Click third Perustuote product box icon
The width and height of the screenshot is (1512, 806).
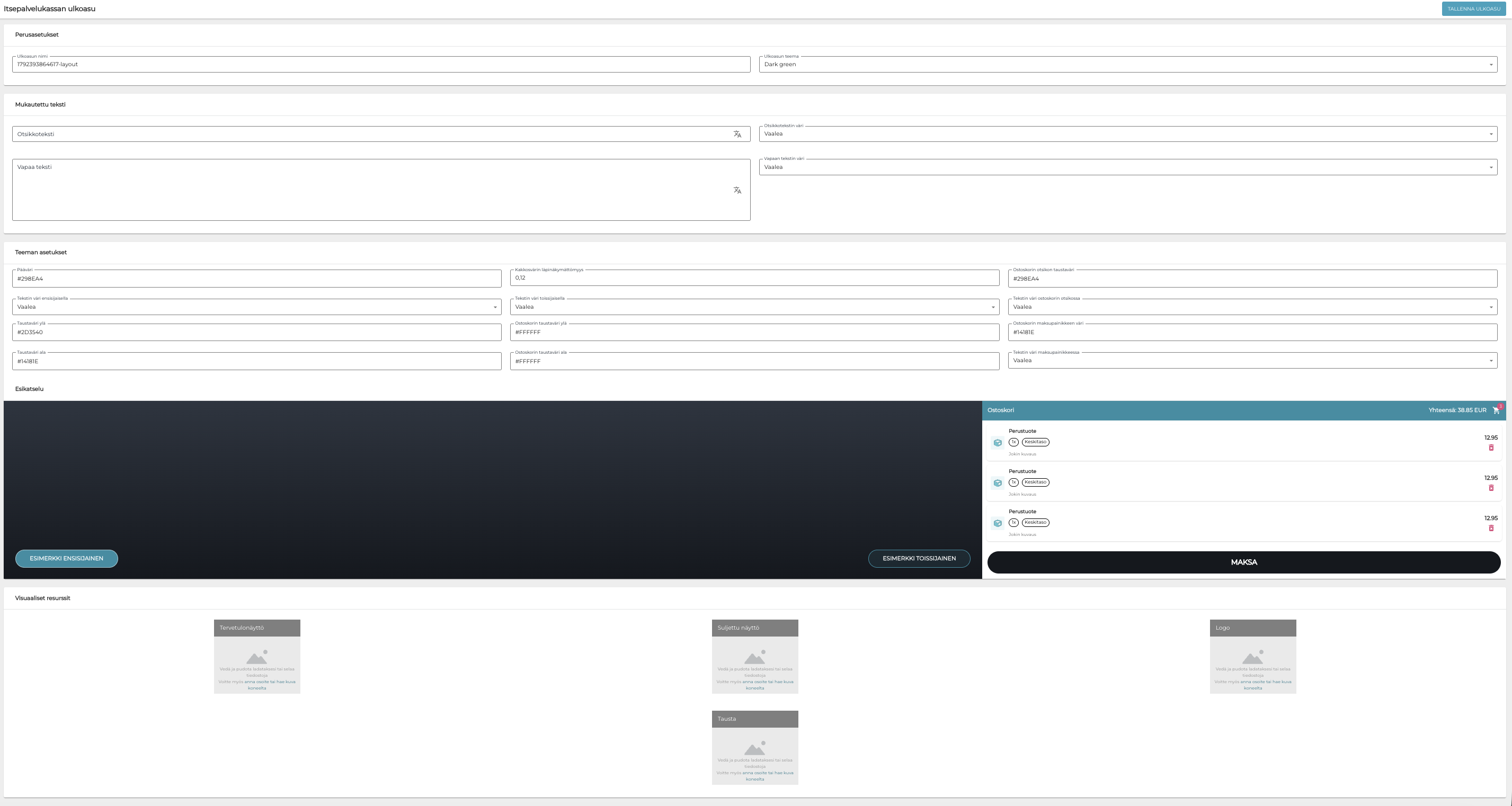point(997,523)
